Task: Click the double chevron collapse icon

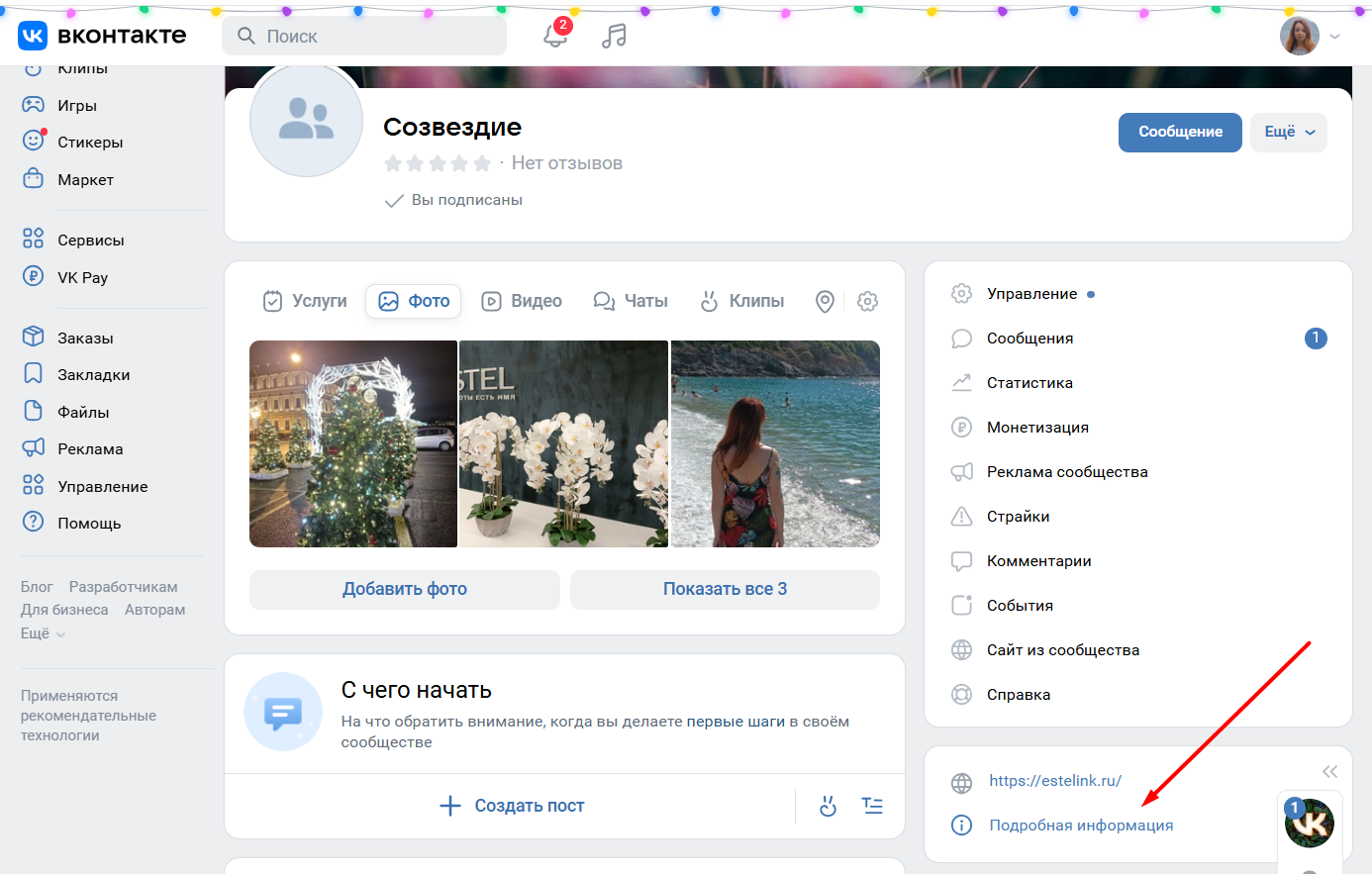Action: click(1329, 771)
